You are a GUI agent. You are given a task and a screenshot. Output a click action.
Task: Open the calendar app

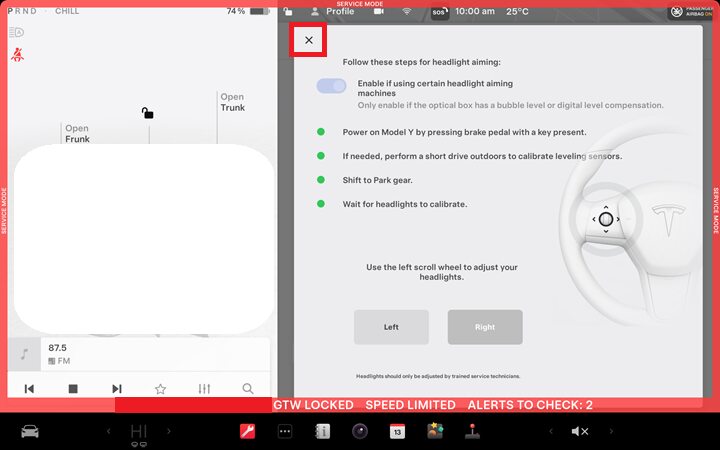[397, 431]
